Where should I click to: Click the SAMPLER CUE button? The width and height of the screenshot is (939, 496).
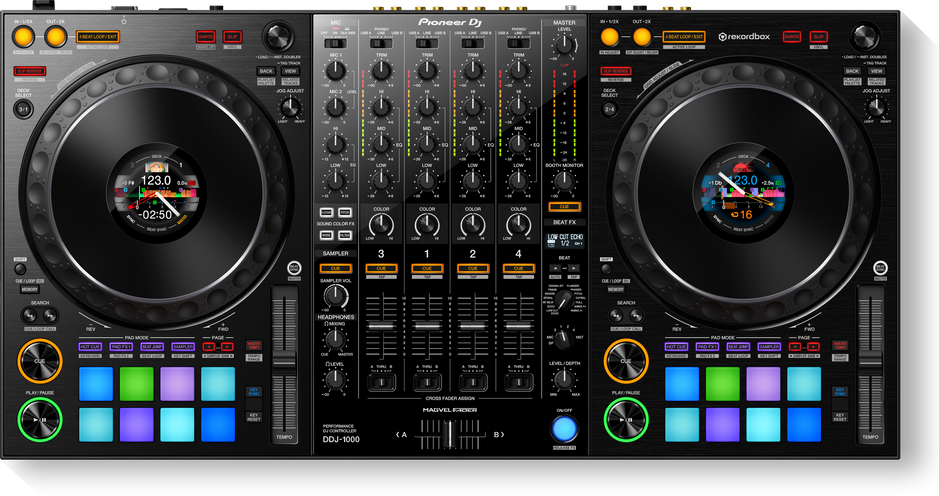click(335, 268)
